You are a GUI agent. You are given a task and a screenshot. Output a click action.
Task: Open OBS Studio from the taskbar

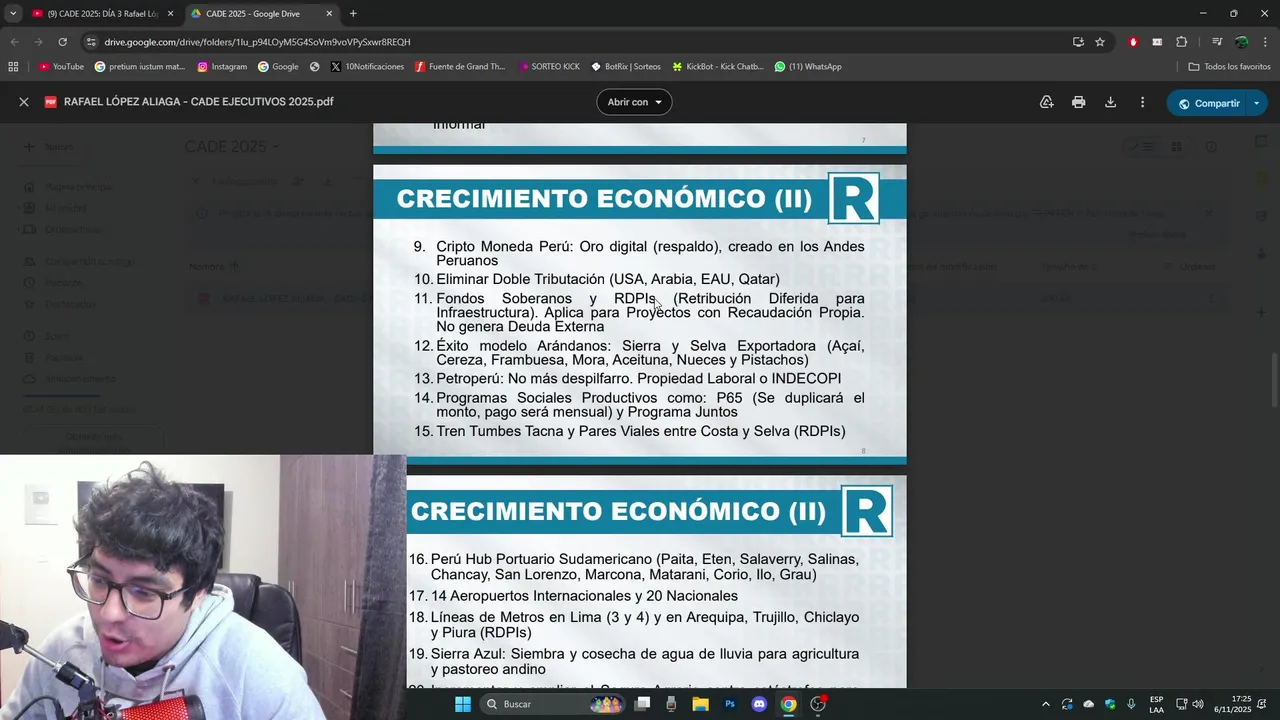[x=818, y=704]
